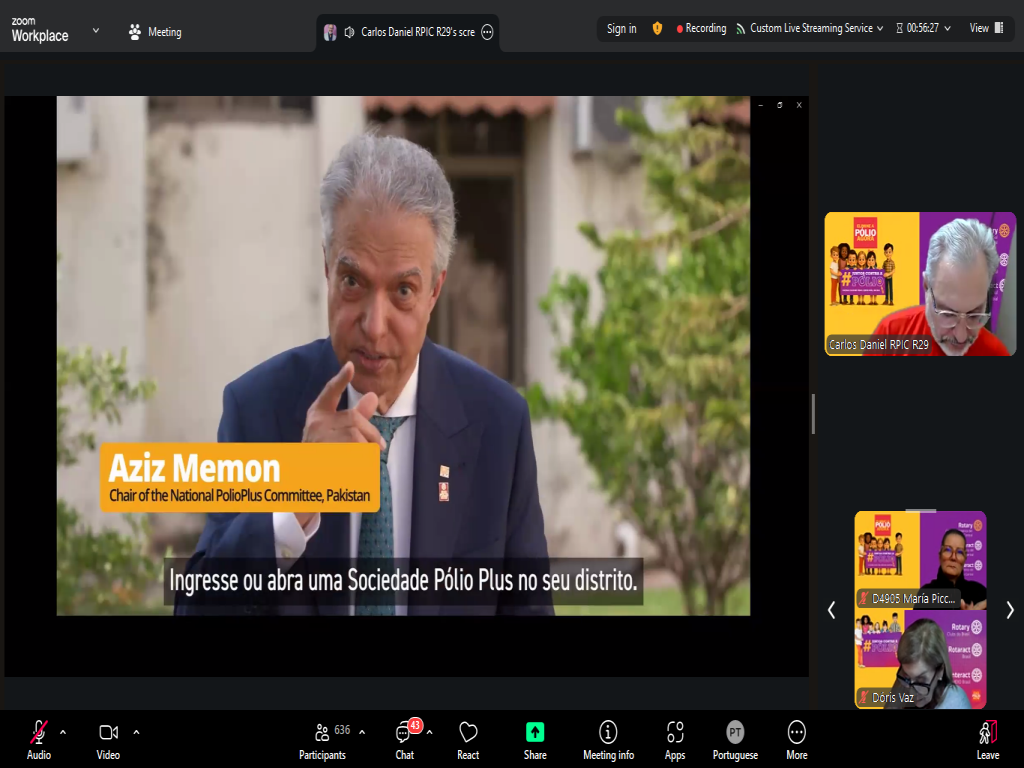This screenshot has width=1024, height=768.
Task: Turn on camera with Video button
Action: click(x=108, y=738)
